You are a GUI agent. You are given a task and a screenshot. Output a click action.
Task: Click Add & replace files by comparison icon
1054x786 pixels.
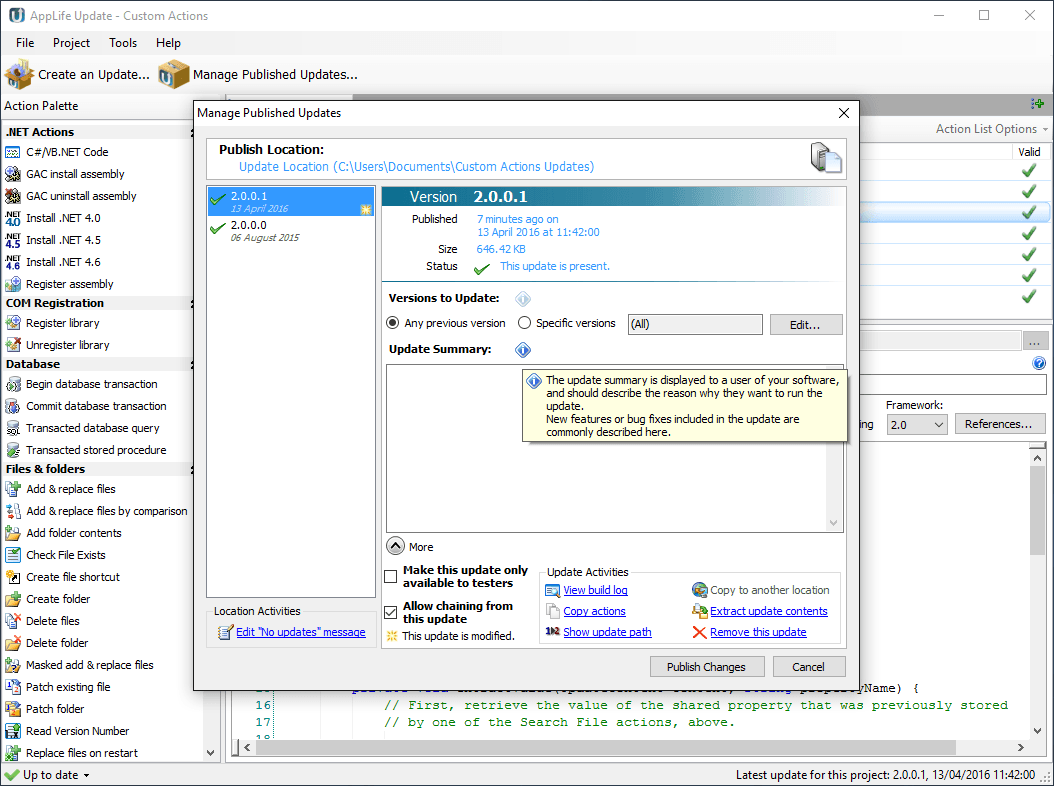point(13,512)
